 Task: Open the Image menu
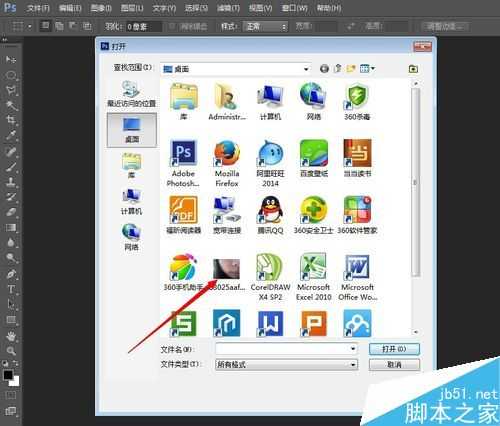coord(101,8)
